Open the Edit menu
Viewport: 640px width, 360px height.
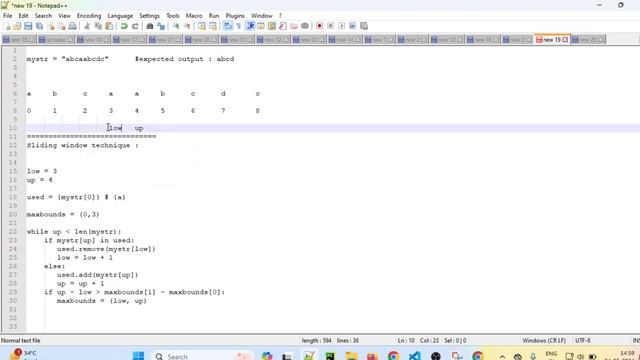[23, 16]
